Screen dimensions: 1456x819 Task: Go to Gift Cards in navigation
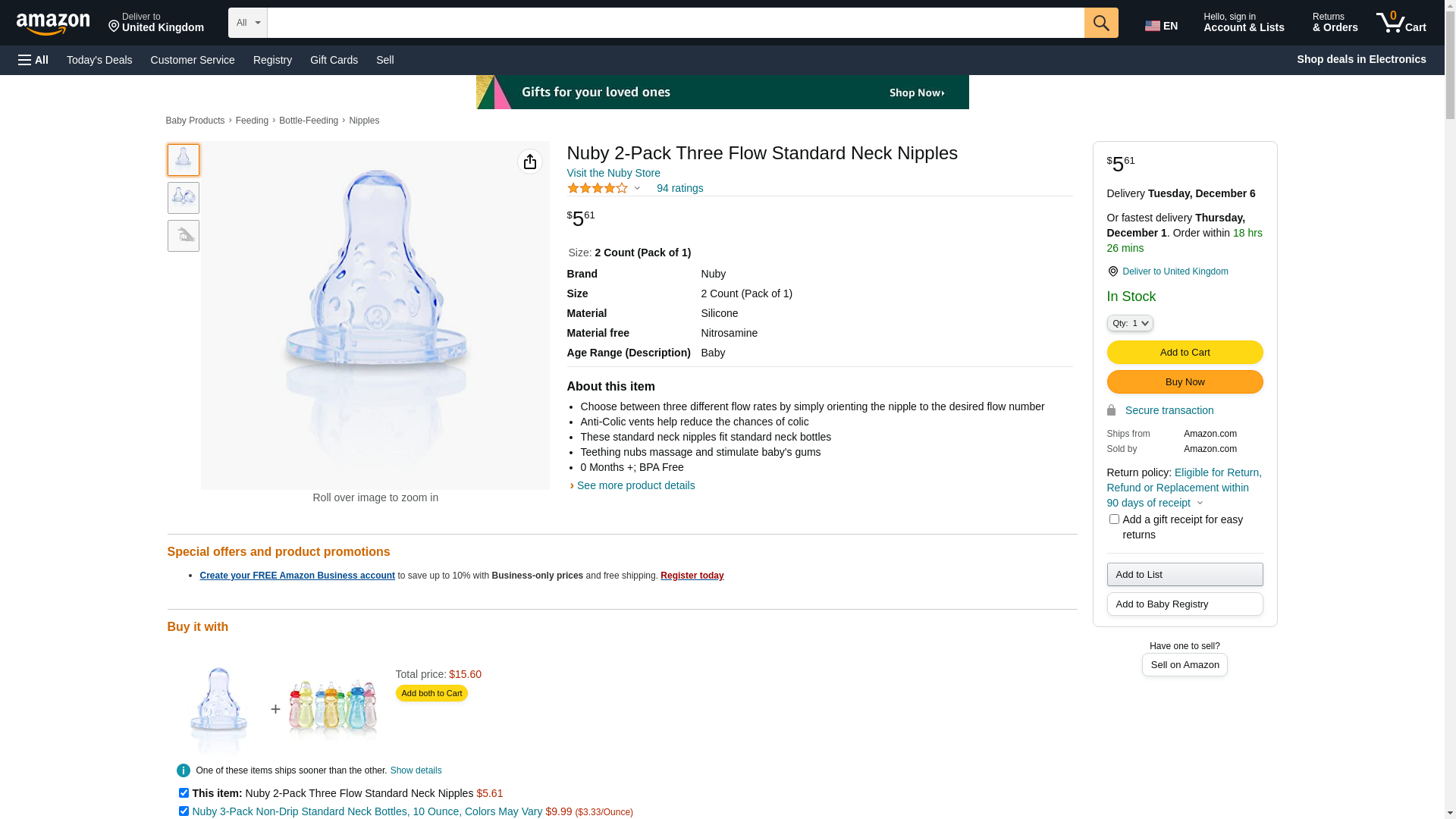[x=334, y=60]
